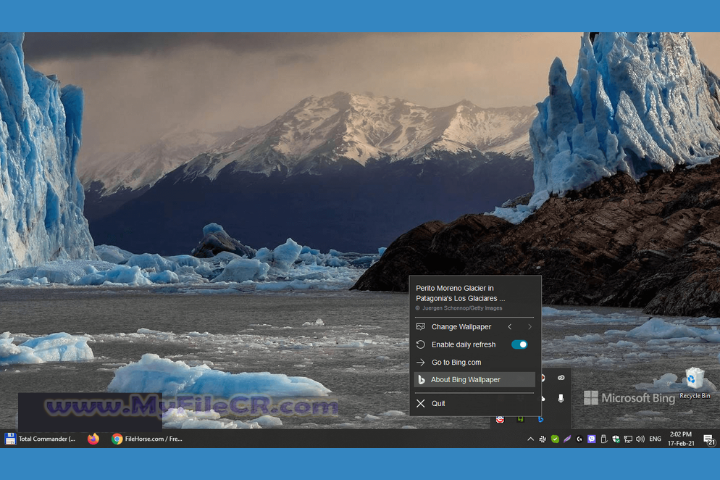The image size is (720, 480).
Task: Click the white device icon in overflow panel
Action: pyautogui.click(x=561, y=398)
